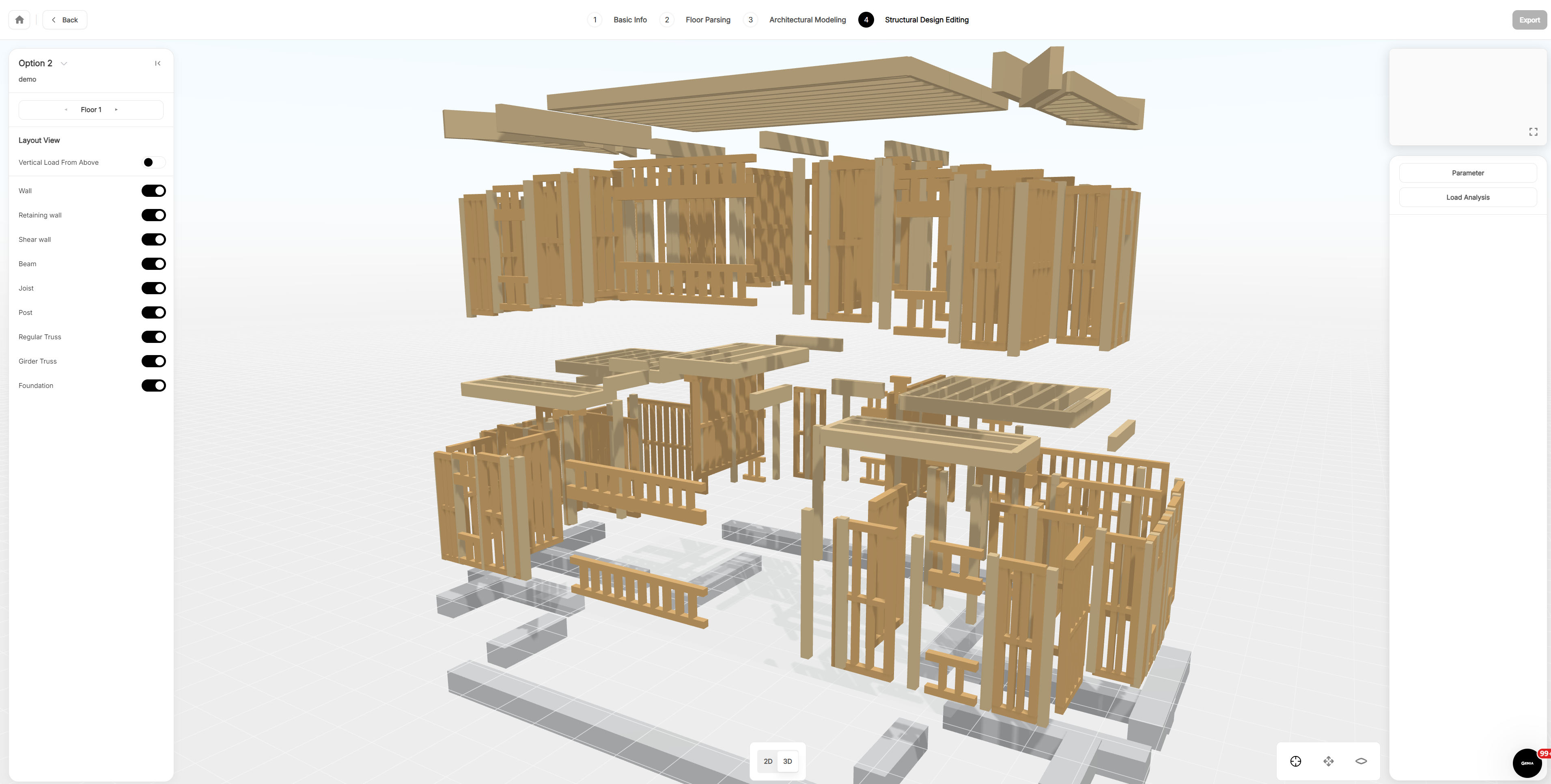This screenshot has width=1551, height=784.
Task: Enable Vertical Load From Above toggle
Action: 153,163
